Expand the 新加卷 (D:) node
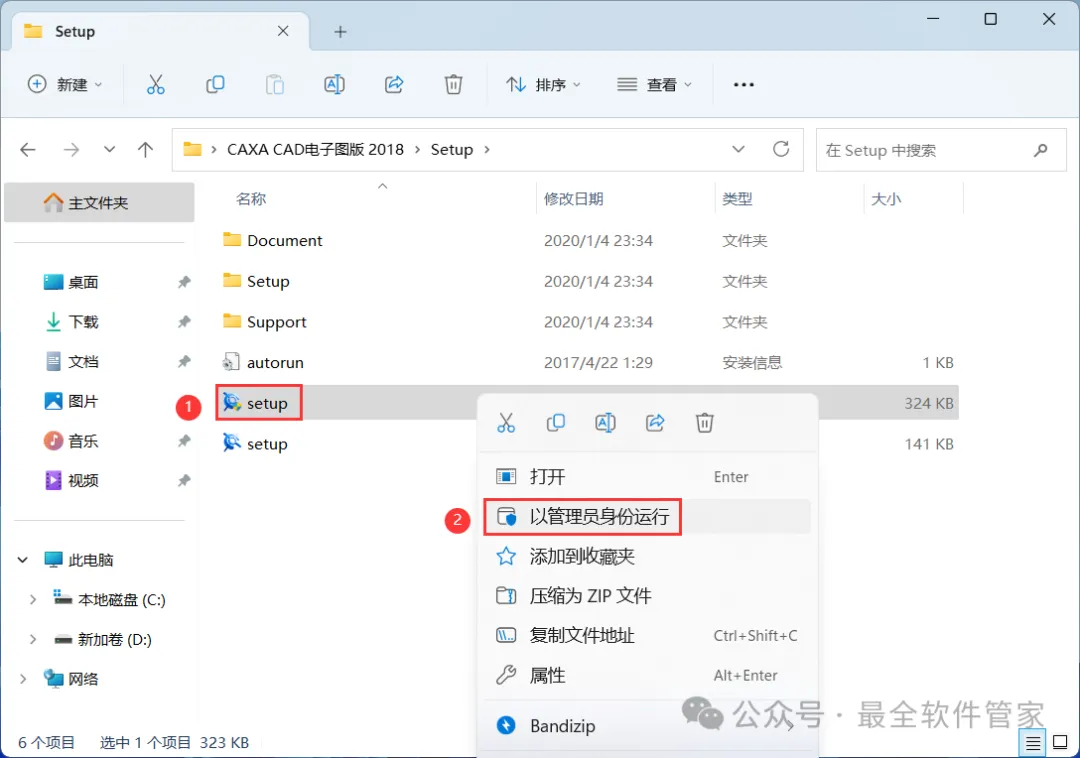1080x758 pixels. click(32, 640)
